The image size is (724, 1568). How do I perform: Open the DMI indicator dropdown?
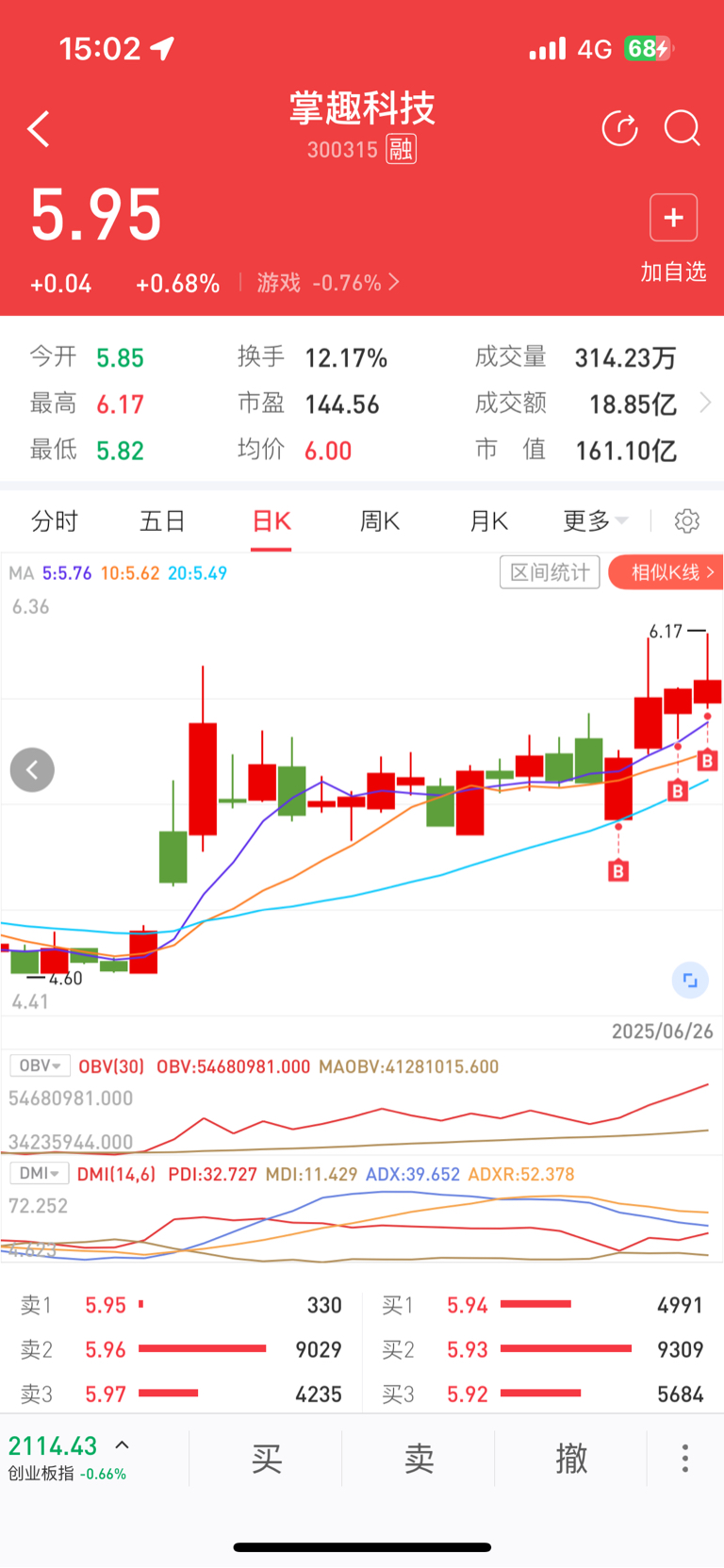click(x=40, y=1173)
